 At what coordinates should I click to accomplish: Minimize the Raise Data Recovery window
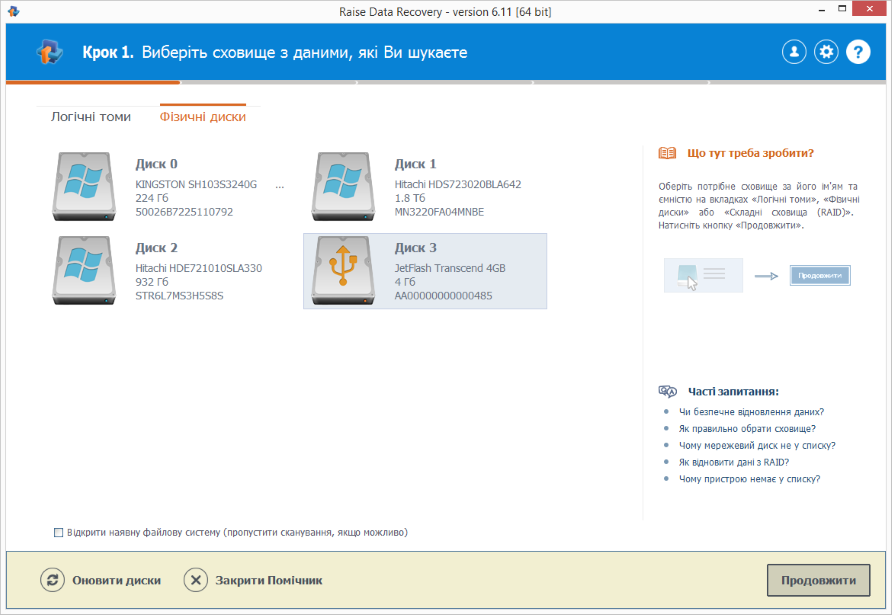[x=821, y=10]
